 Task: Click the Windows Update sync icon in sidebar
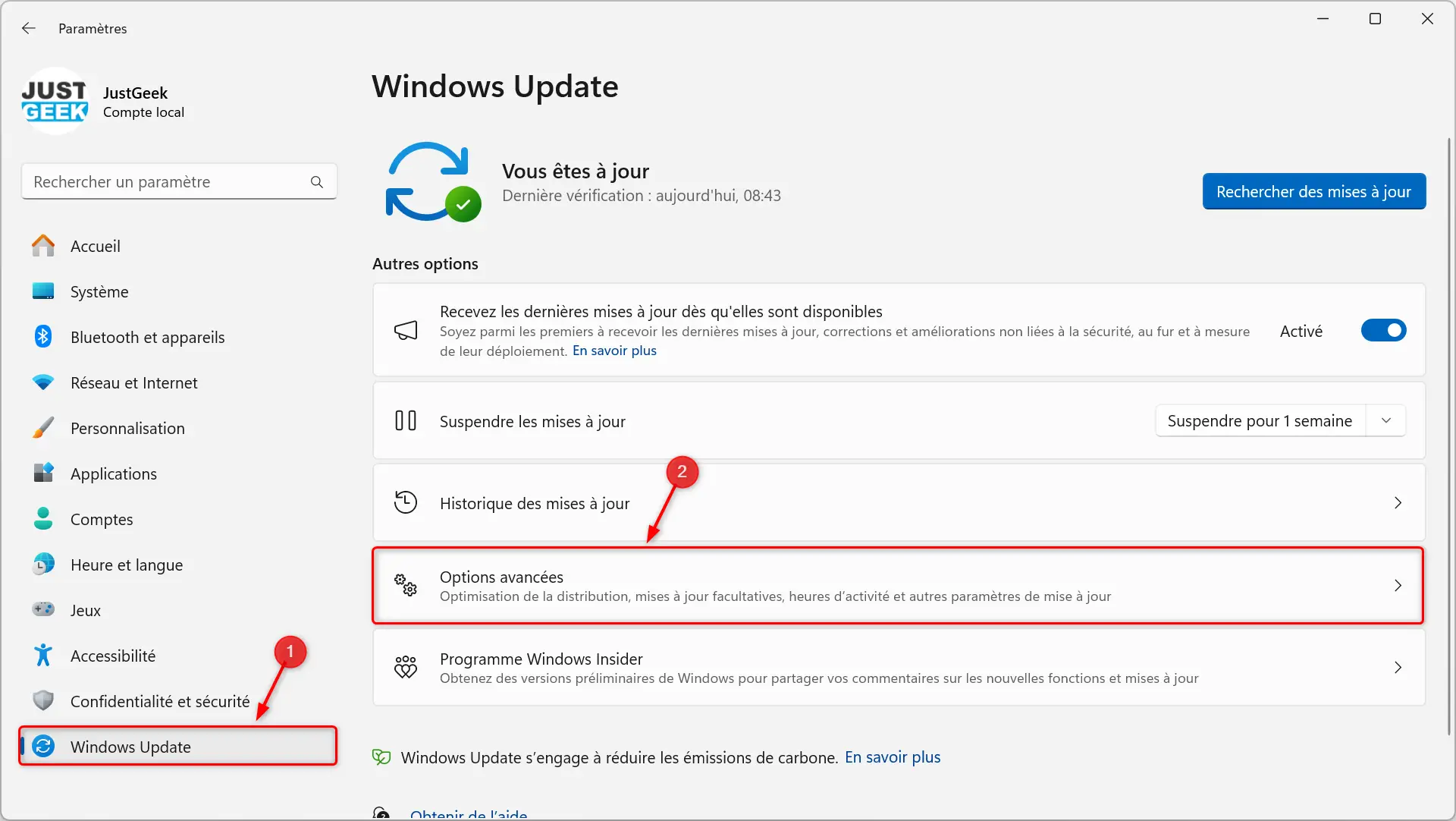[x=43, y=747]
